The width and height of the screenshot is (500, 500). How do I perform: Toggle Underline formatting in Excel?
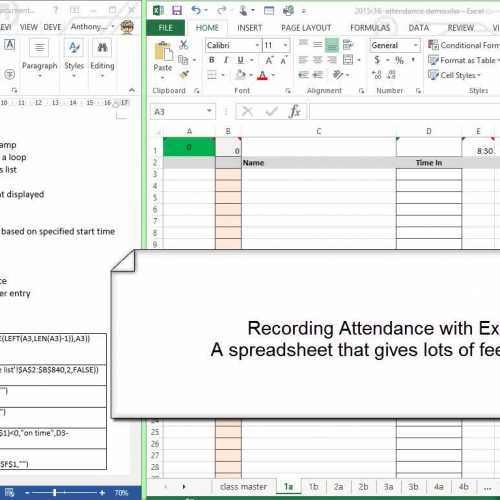(x=240, y=60)
